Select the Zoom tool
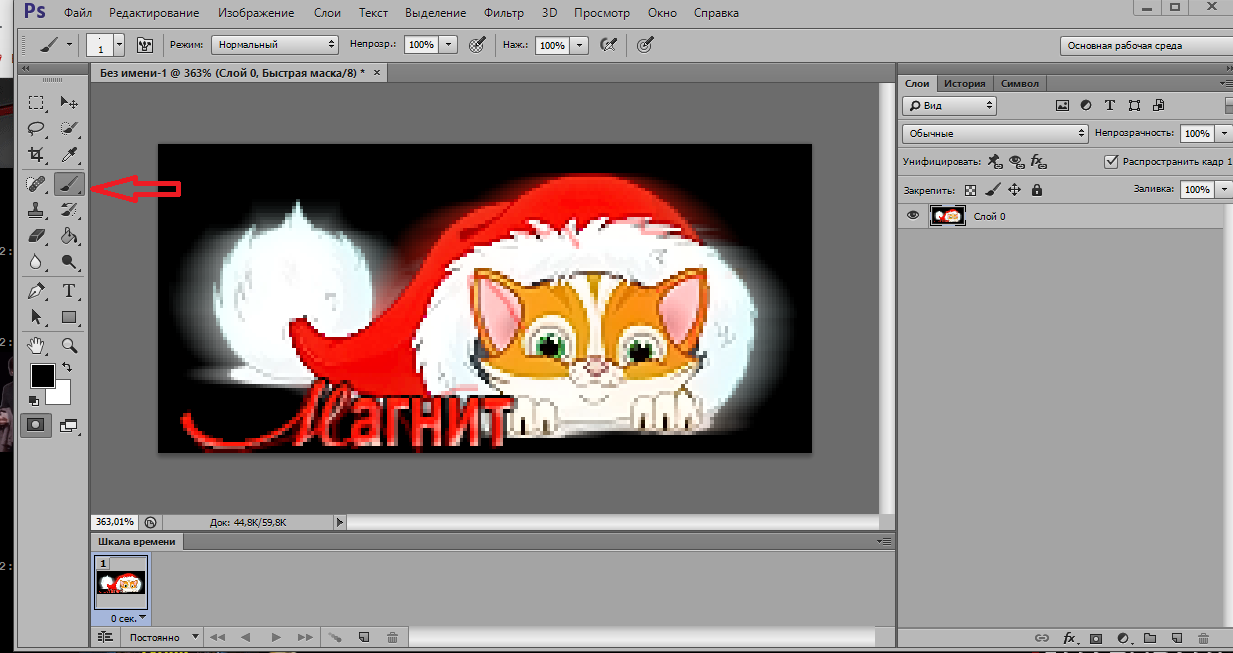The image size is (1233, 653). pos(69,345)
